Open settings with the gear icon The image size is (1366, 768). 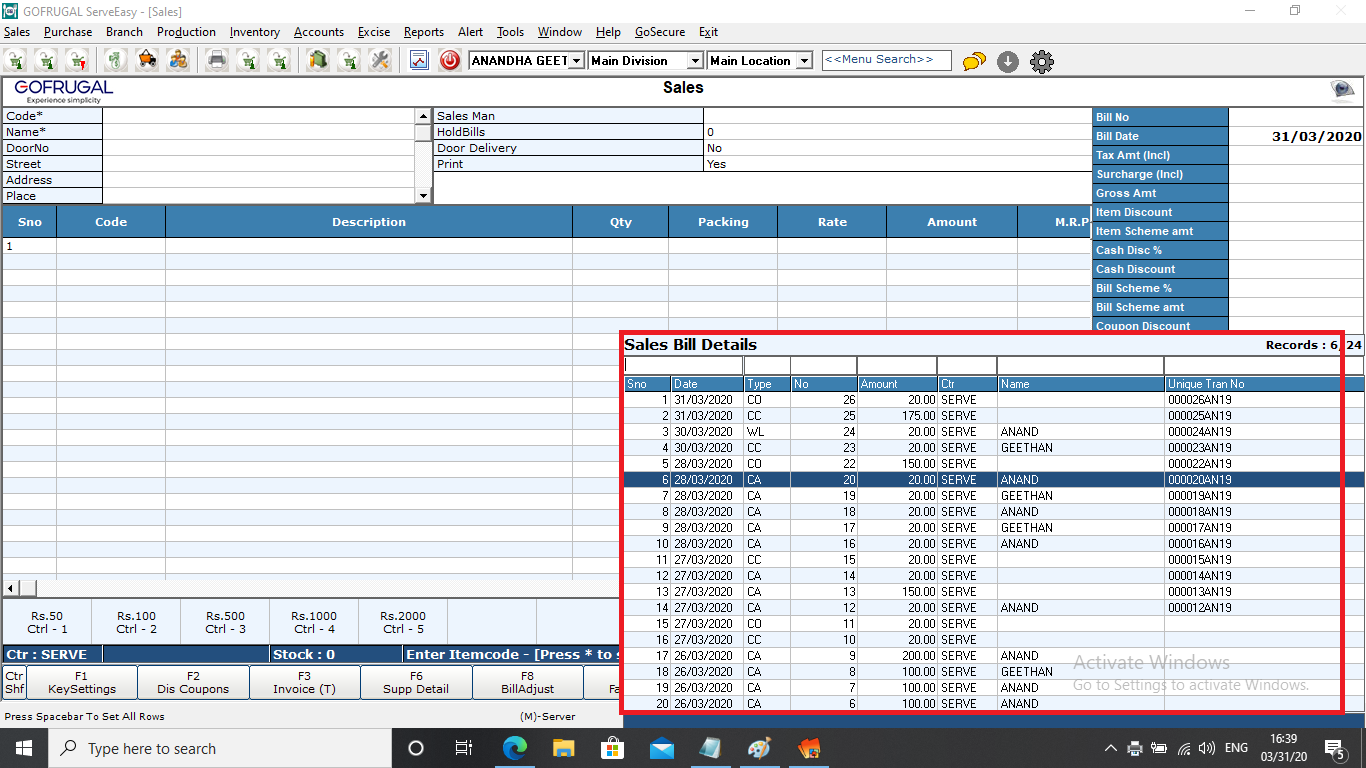[1042, 62]
